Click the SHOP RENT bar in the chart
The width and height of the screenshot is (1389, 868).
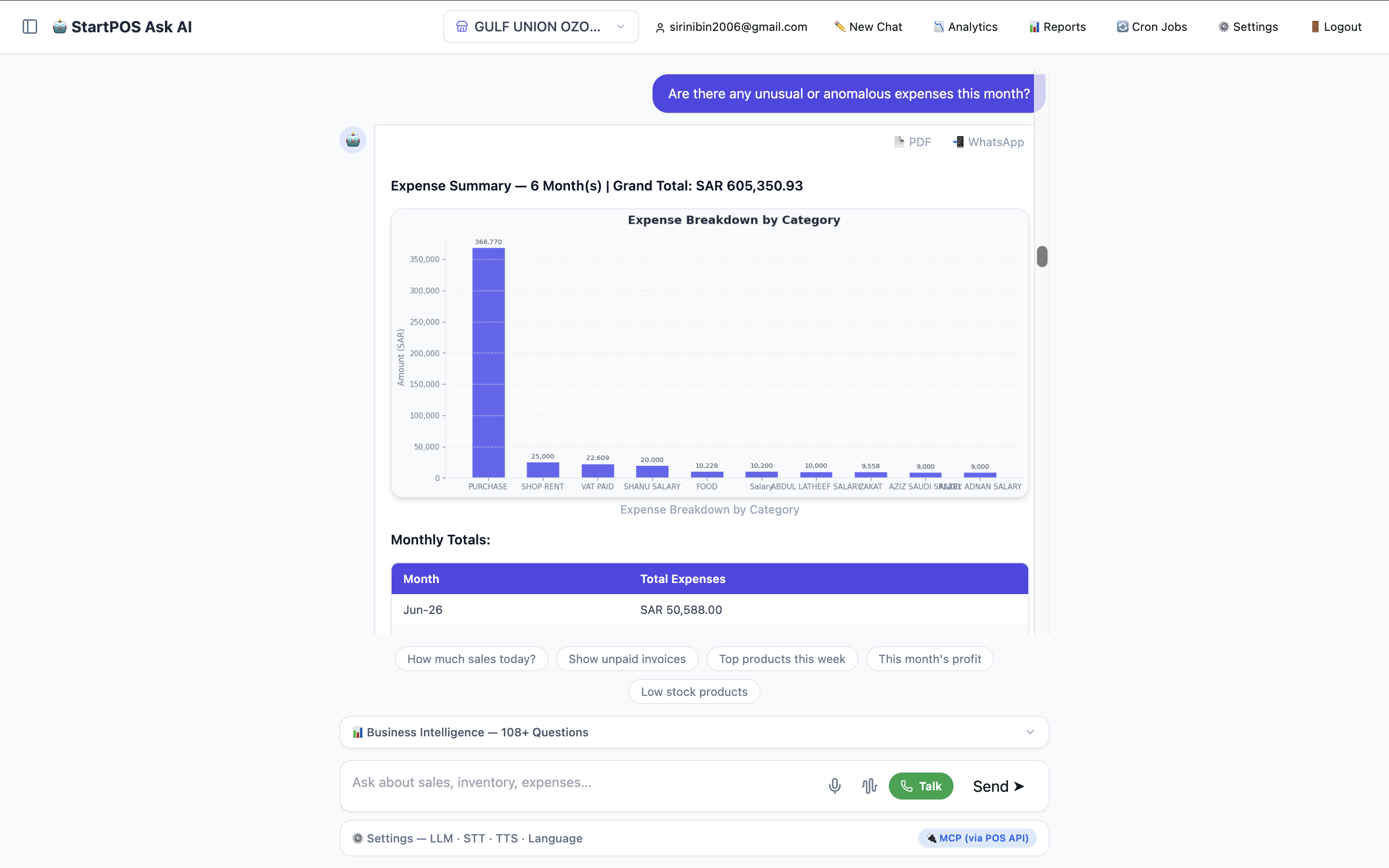coord(543,470)
